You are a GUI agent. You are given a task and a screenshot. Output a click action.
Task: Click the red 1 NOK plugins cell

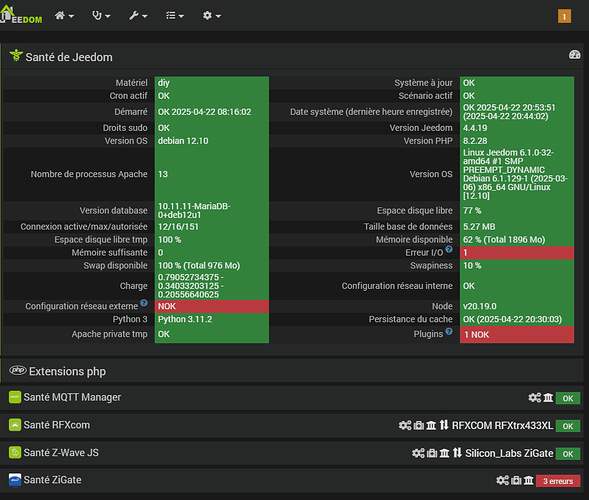point(517,334)
